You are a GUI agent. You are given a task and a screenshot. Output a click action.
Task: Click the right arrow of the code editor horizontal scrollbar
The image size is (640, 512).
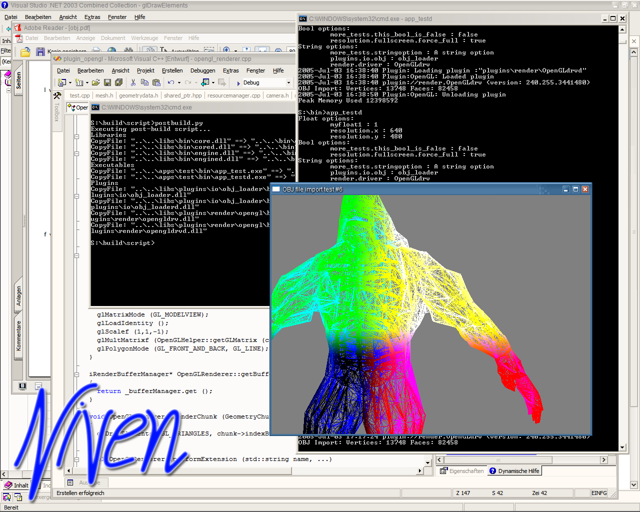click(x=420, y=471)
